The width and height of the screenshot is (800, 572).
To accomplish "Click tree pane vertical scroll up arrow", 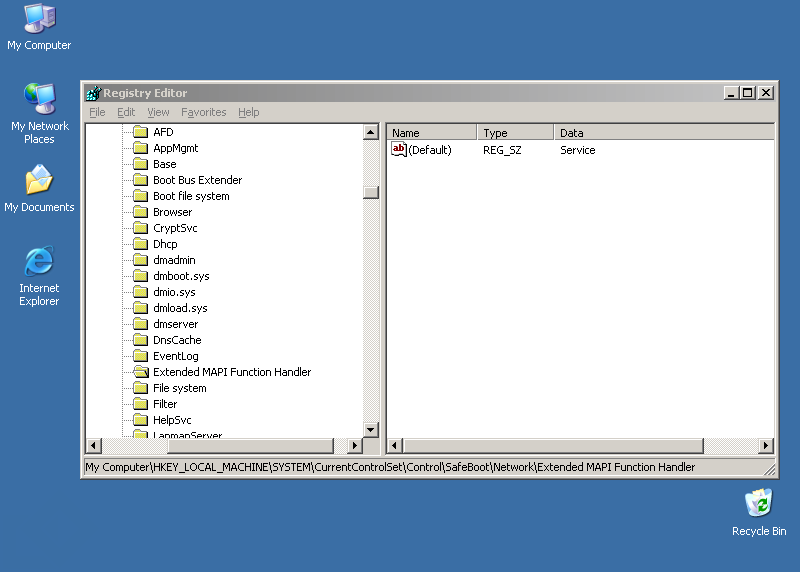I will [371, 132].
